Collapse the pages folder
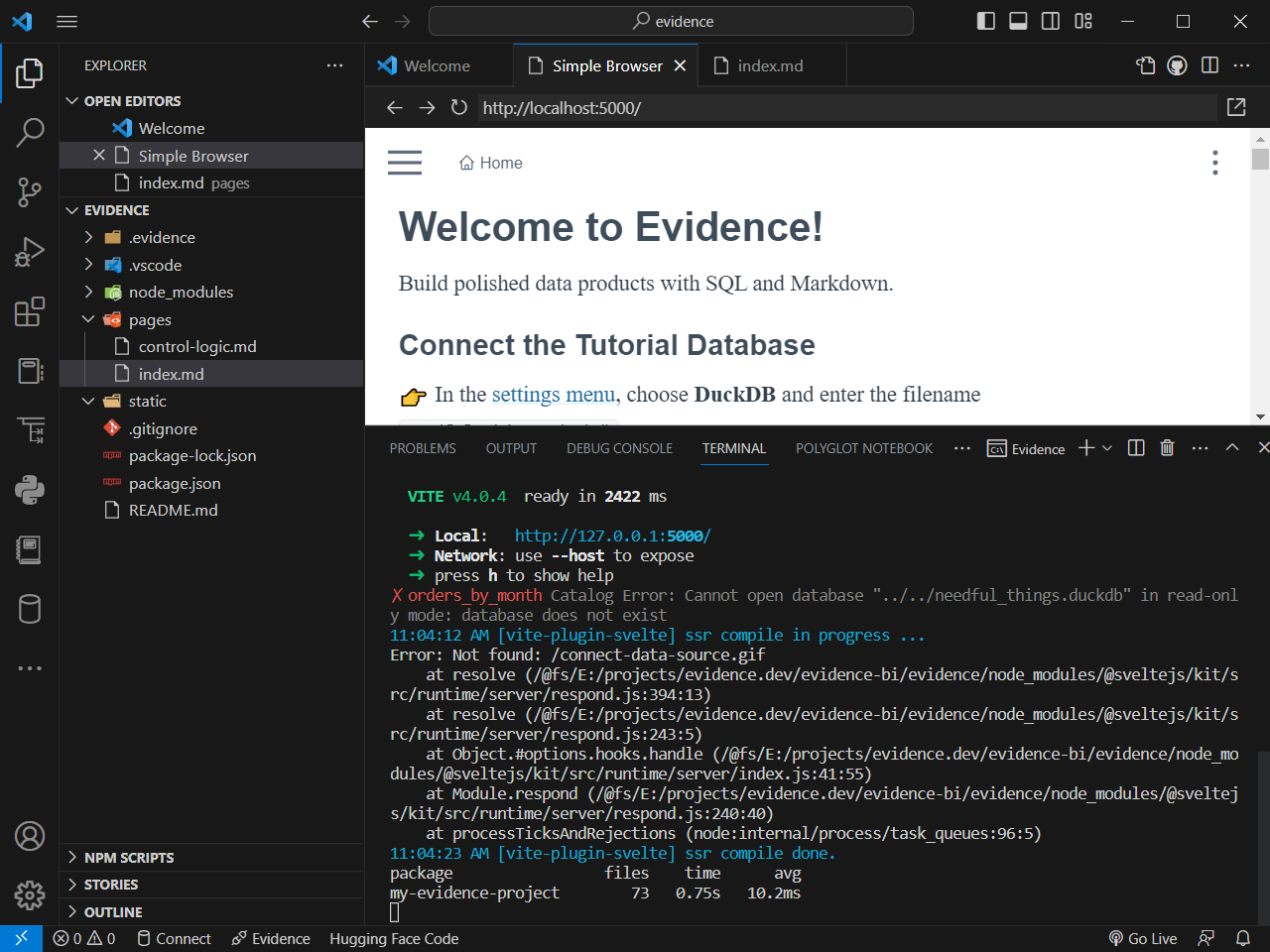The height and width of the screenshot is (952, 1270). pyautogui.click(x=88, y=319)
